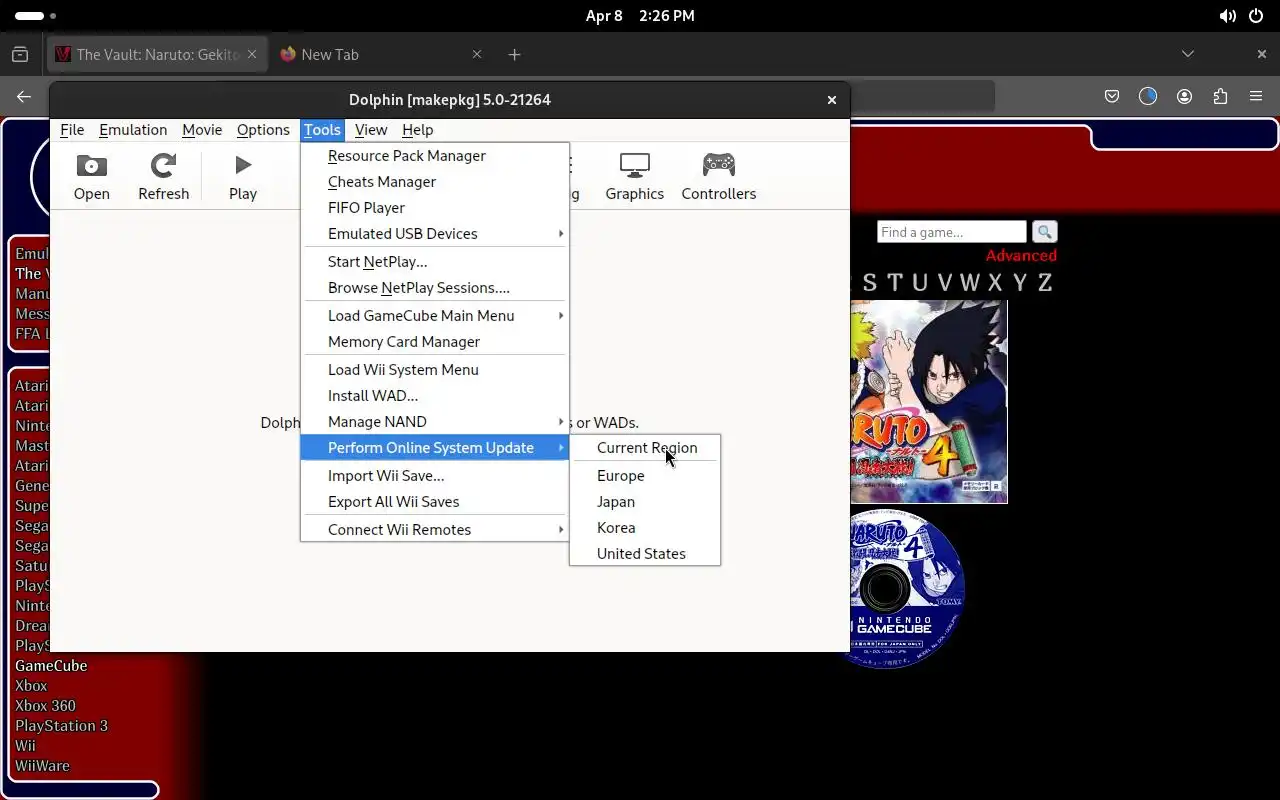The height and width of the screenshot is (800, 1280).
Task: Click the Tools menu in menu bar
Action: click(322, 130)
